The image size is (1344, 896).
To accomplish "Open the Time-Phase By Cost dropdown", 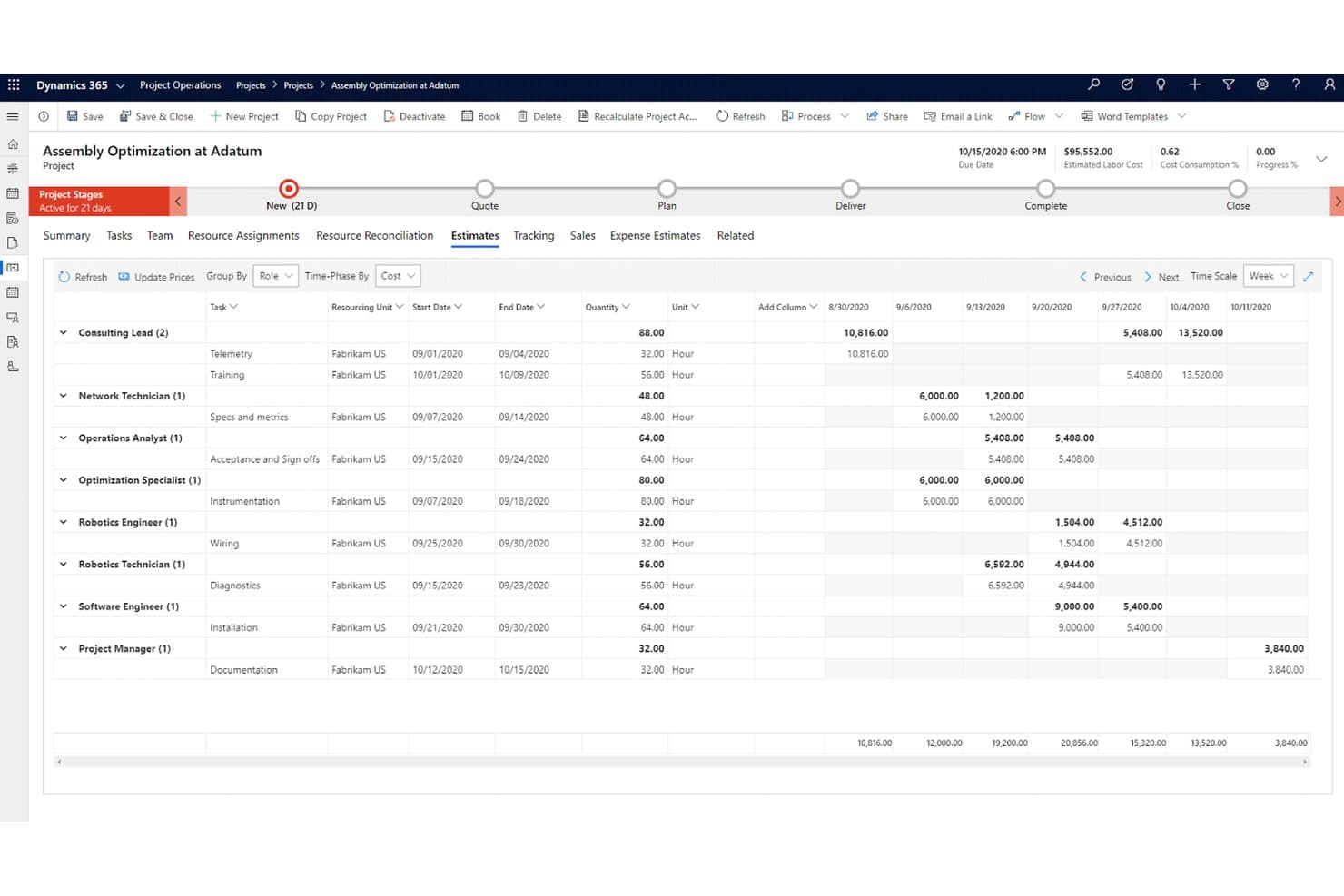I will coord(398,276).
